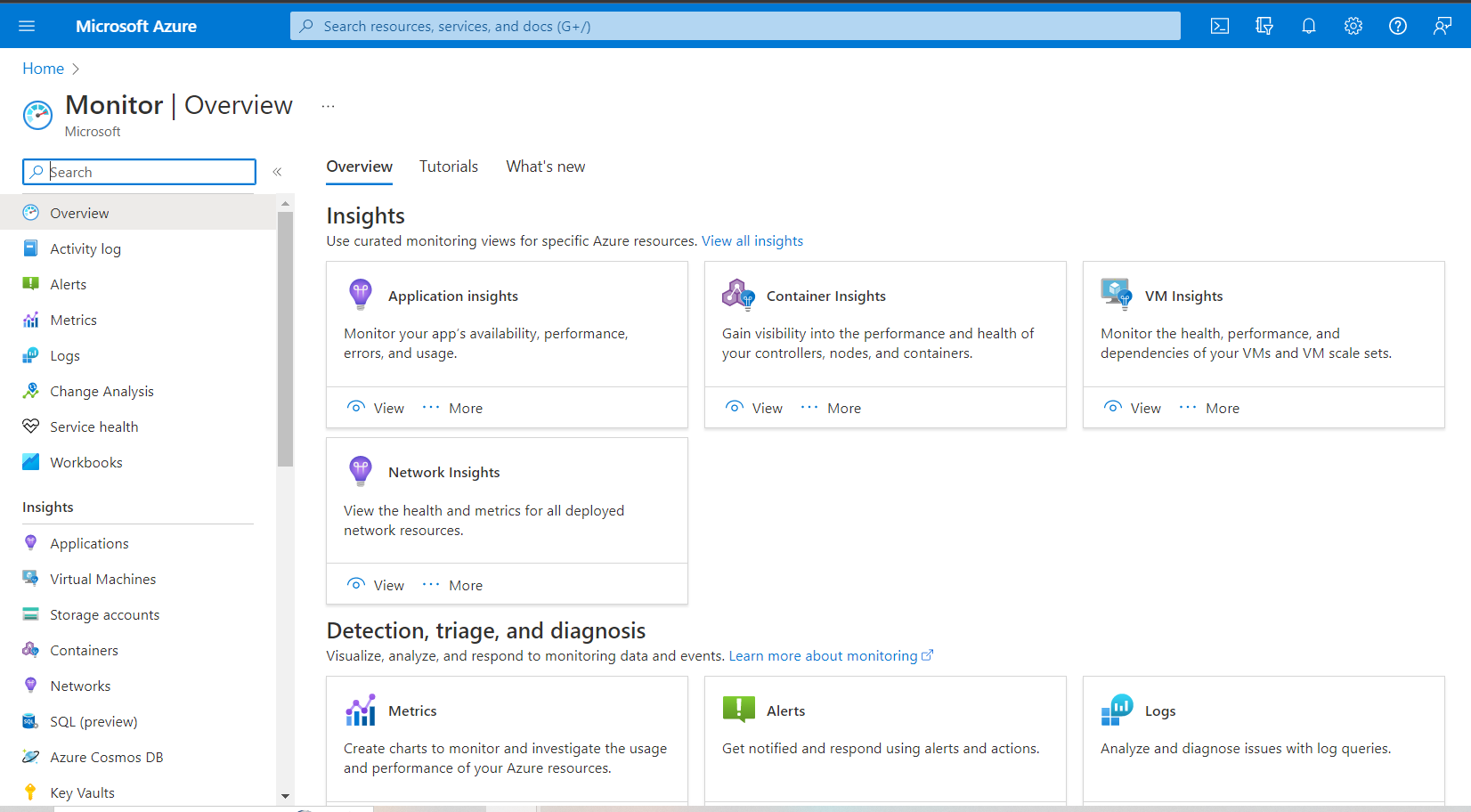Click the Virtual Machines sidebar icon
The width and height of the screenshot is (1471, 812).
point(30,579)
